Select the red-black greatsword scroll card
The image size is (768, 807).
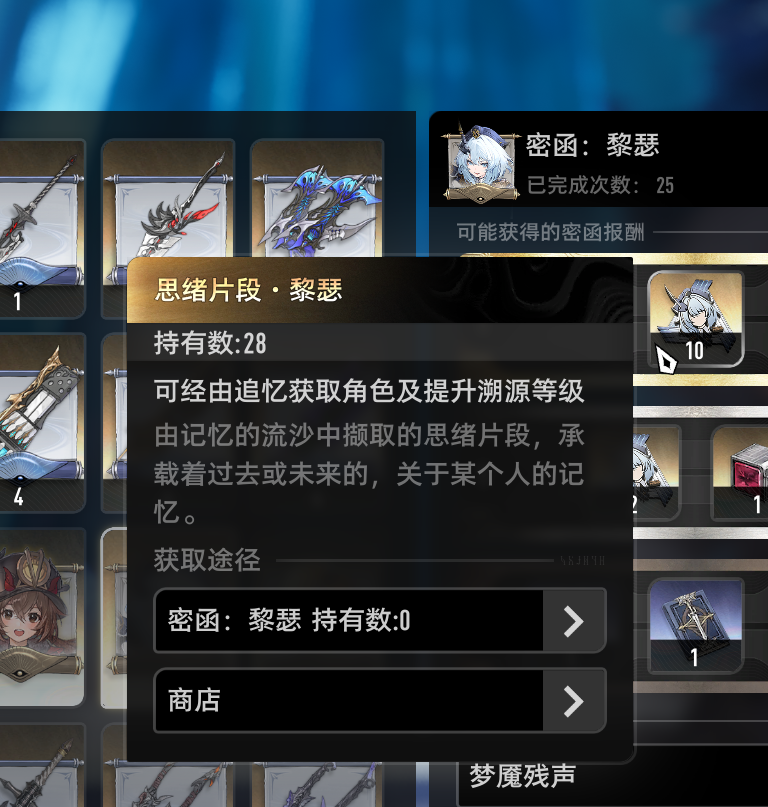168,199
